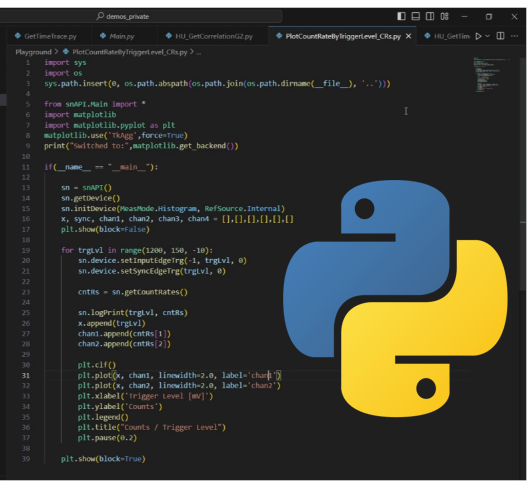Click line number 31 in gutter

pyautogui.click(x=26, y=375)
